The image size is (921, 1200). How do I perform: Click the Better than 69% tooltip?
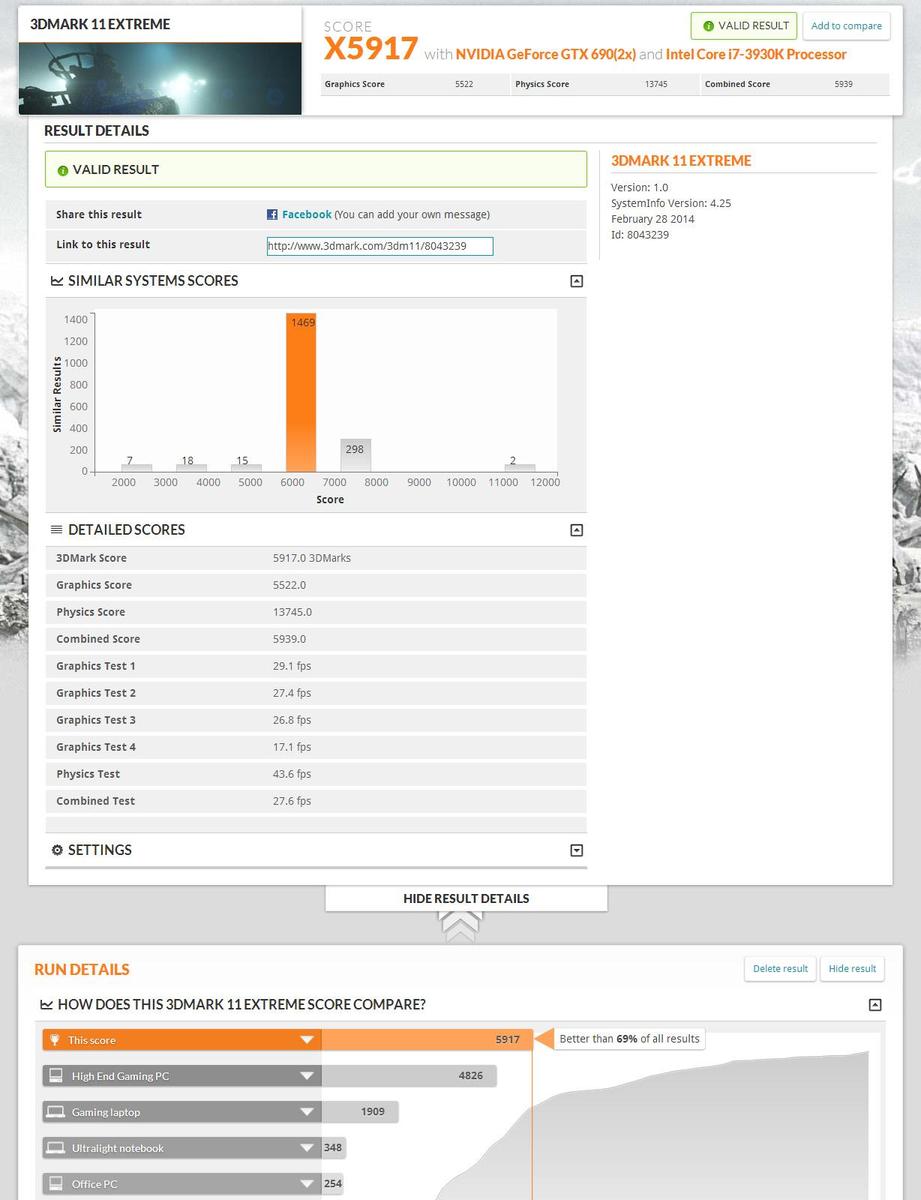(x=629, y=1039)
